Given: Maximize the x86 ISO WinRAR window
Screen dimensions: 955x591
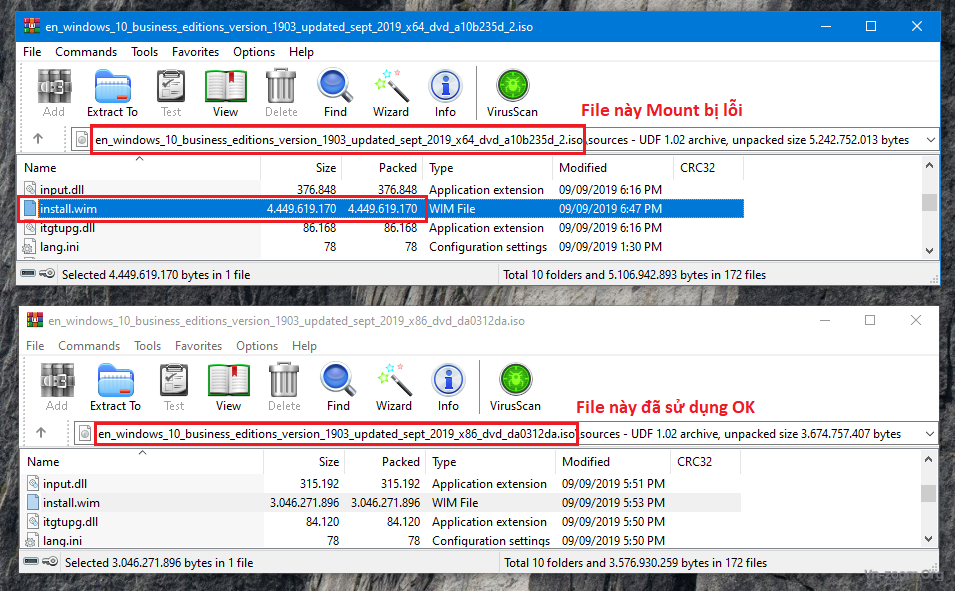Looking at the screenshot, I should [x=870, y=320].
